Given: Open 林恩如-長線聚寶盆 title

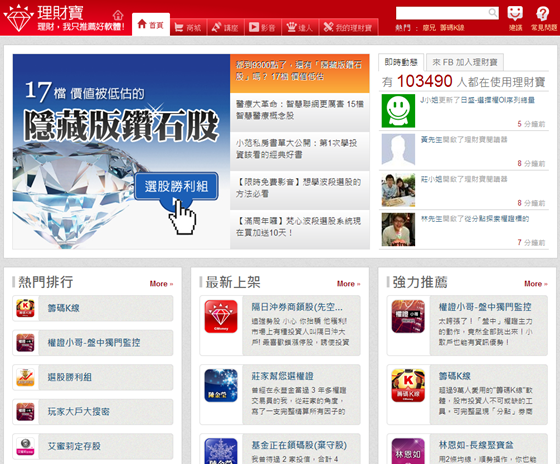Looking at the screenshot, I should 476,445.
